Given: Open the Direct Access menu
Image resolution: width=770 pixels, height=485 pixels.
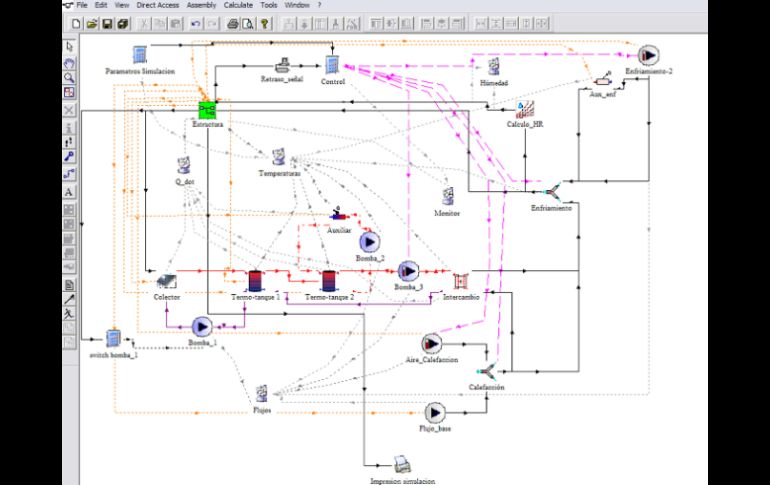Looking at the screenshot, I should click(x=158, y=5).
